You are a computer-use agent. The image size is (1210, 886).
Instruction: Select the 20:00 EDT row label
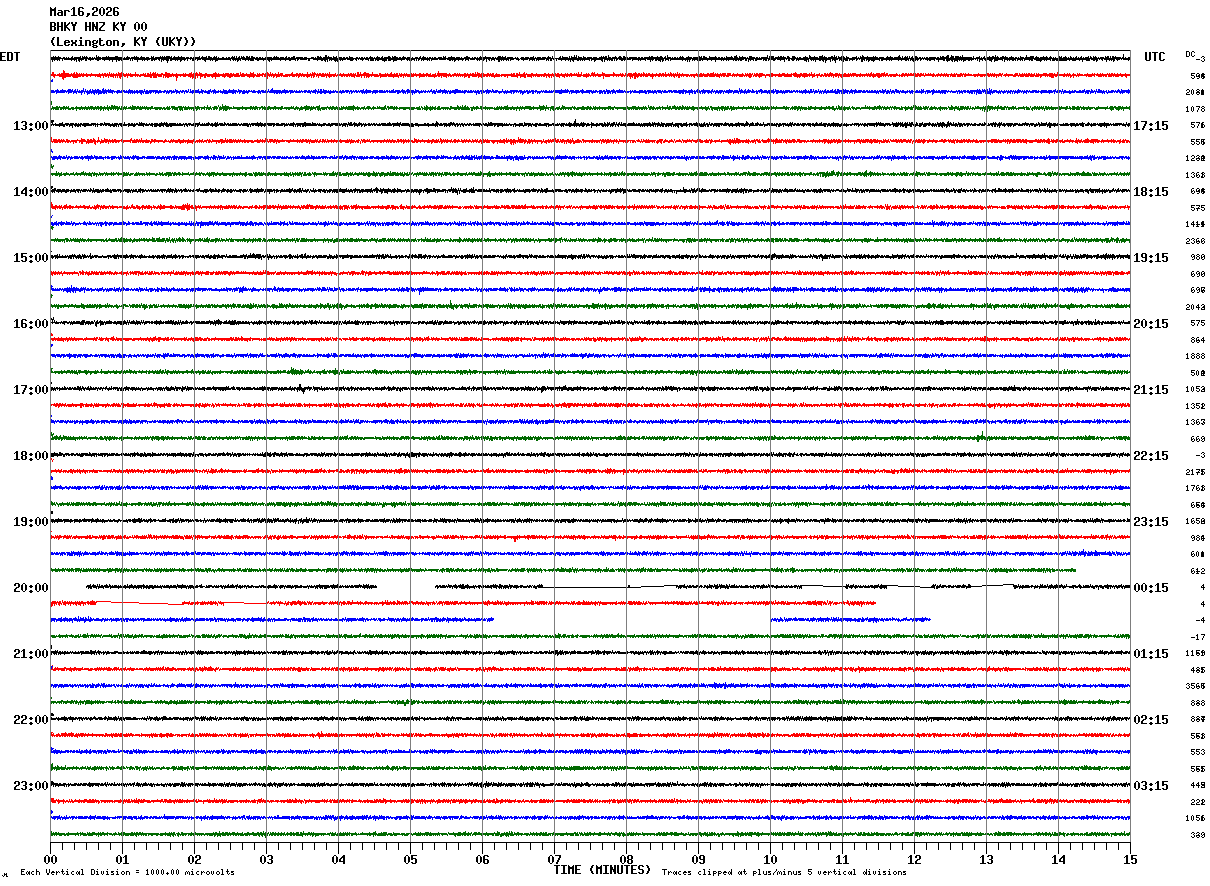pyautogui.click(x=31, y=588)
